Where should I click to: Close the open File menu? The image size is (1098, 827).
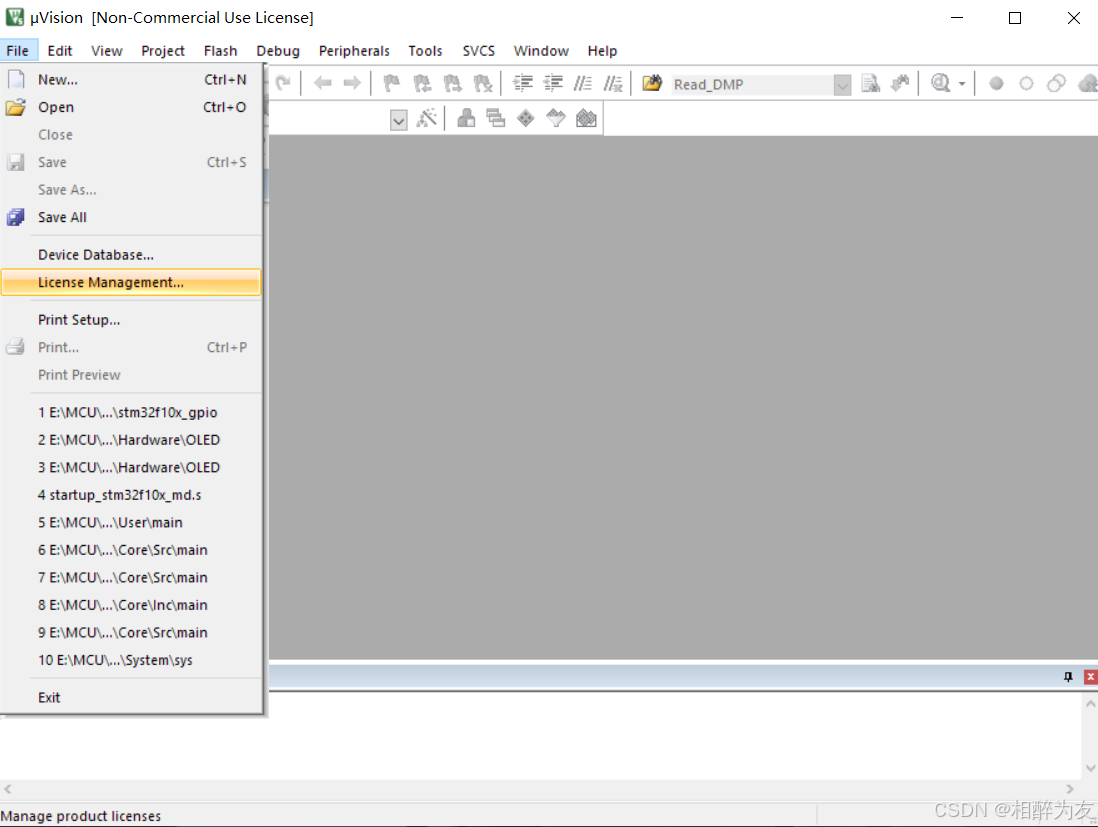(x=18, y=51)
